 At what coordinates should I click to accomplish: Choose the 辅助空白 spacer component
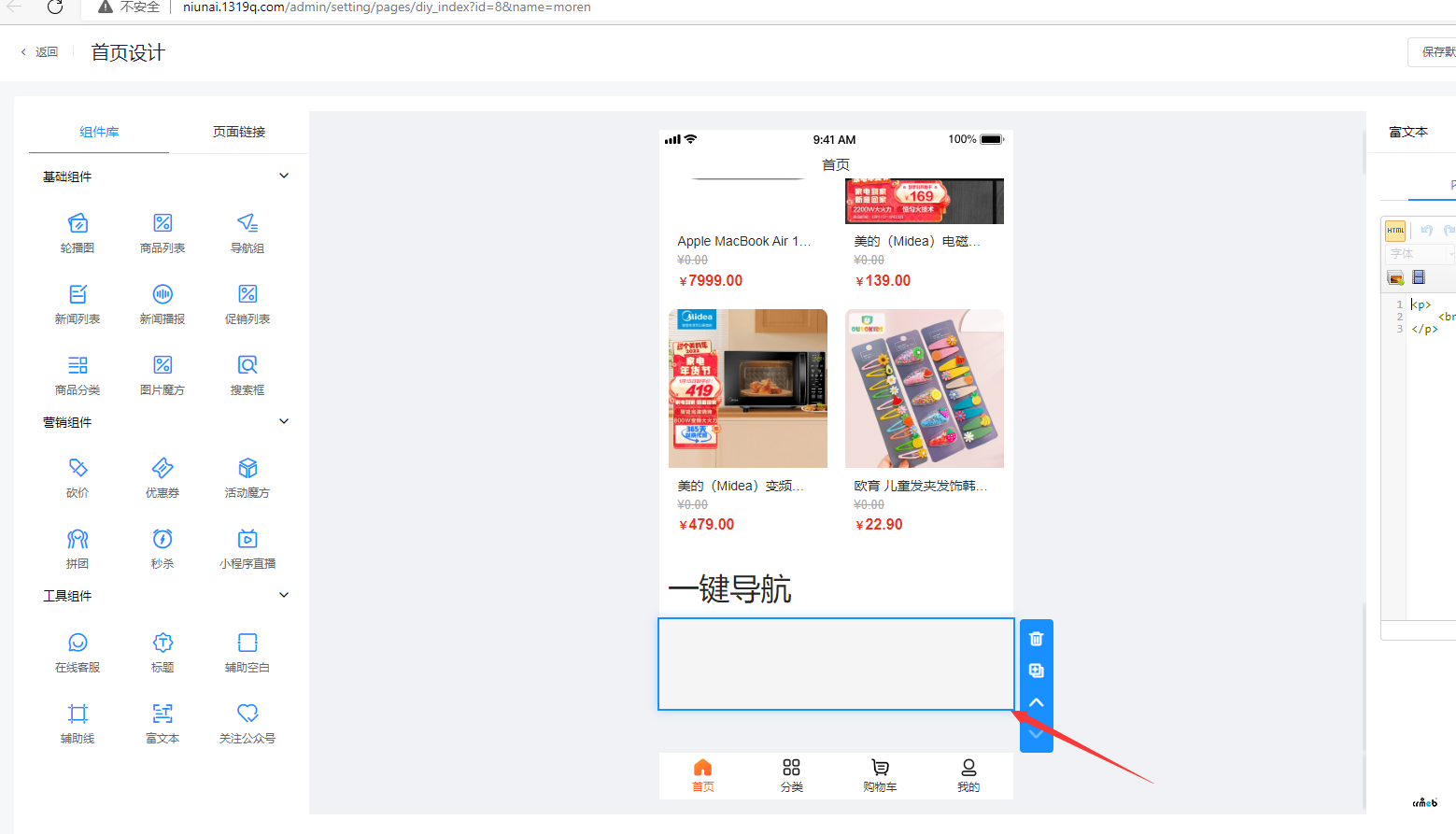coord(247,652)
